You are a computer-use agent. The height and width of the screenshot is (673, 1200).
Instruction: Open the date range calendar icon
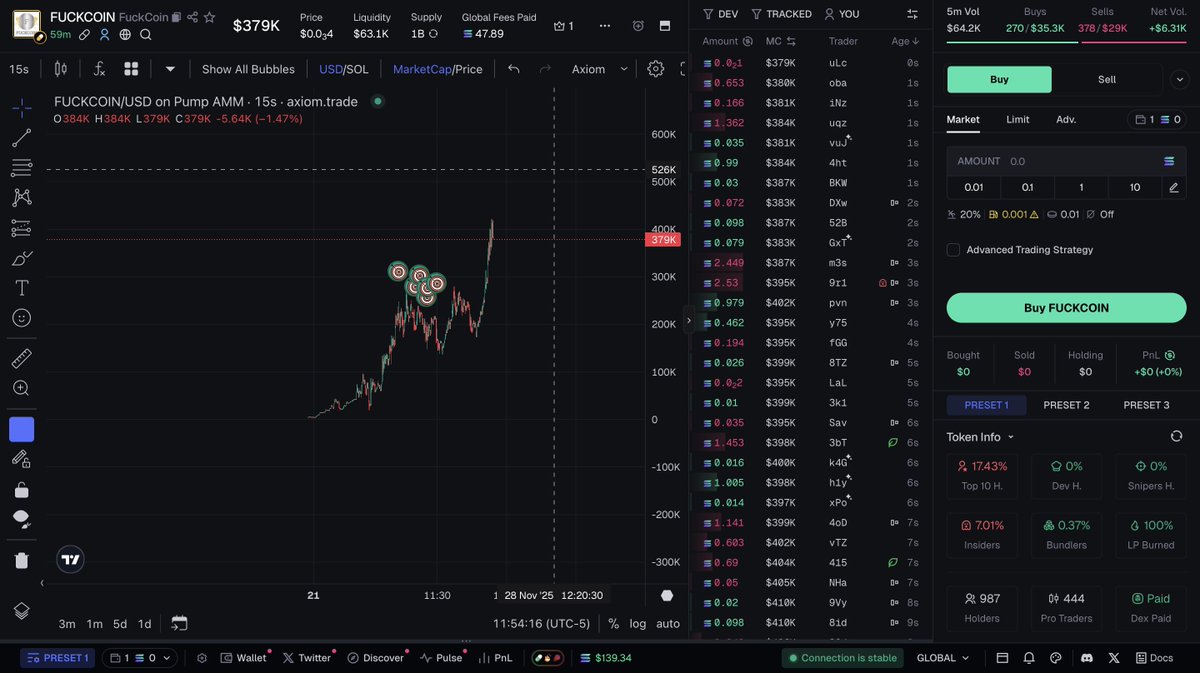(x=179, y=623)
